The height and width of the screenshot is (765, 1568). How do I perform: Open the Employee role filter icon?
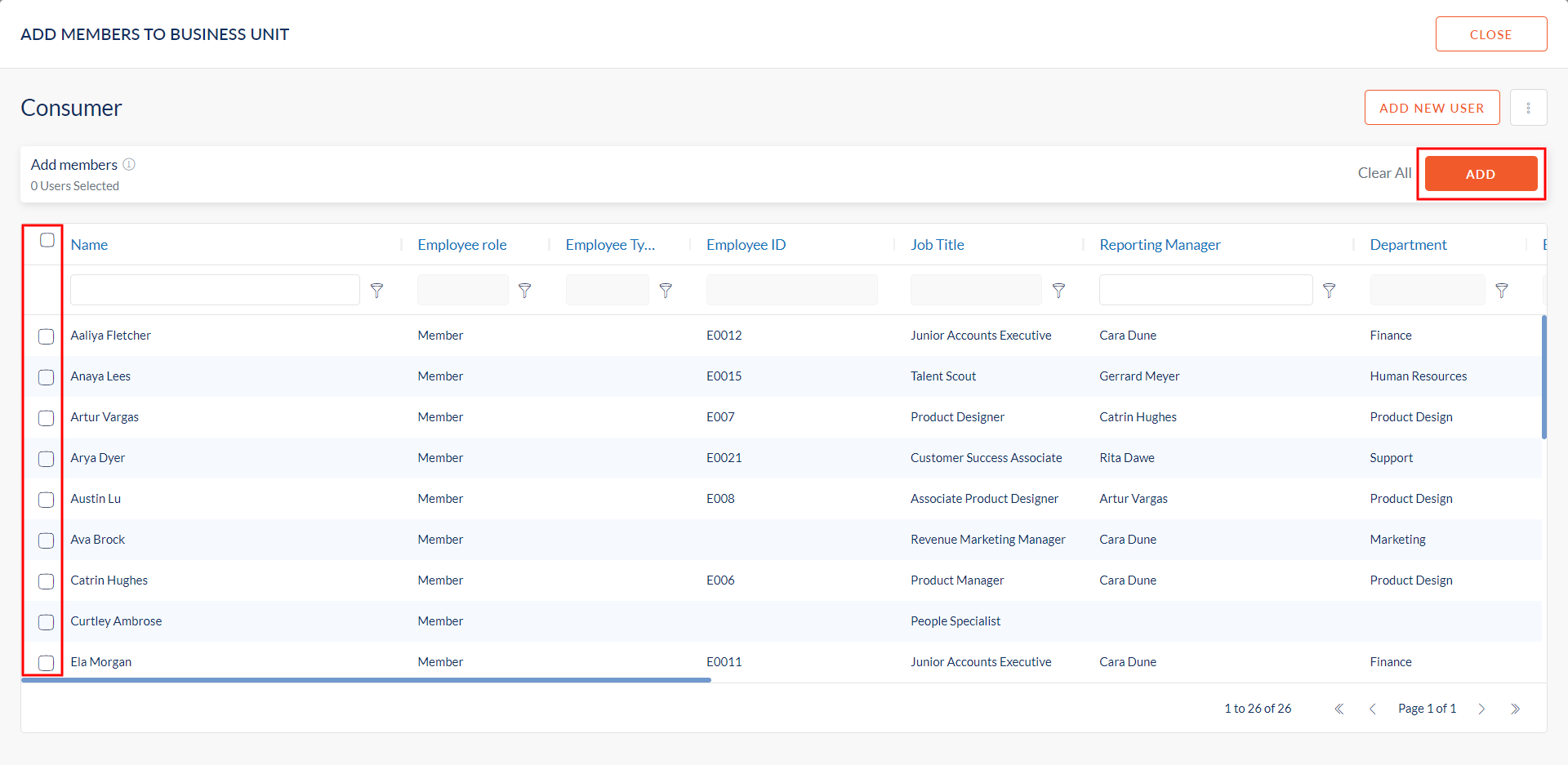pyautogui.click(x=525, y=290)
